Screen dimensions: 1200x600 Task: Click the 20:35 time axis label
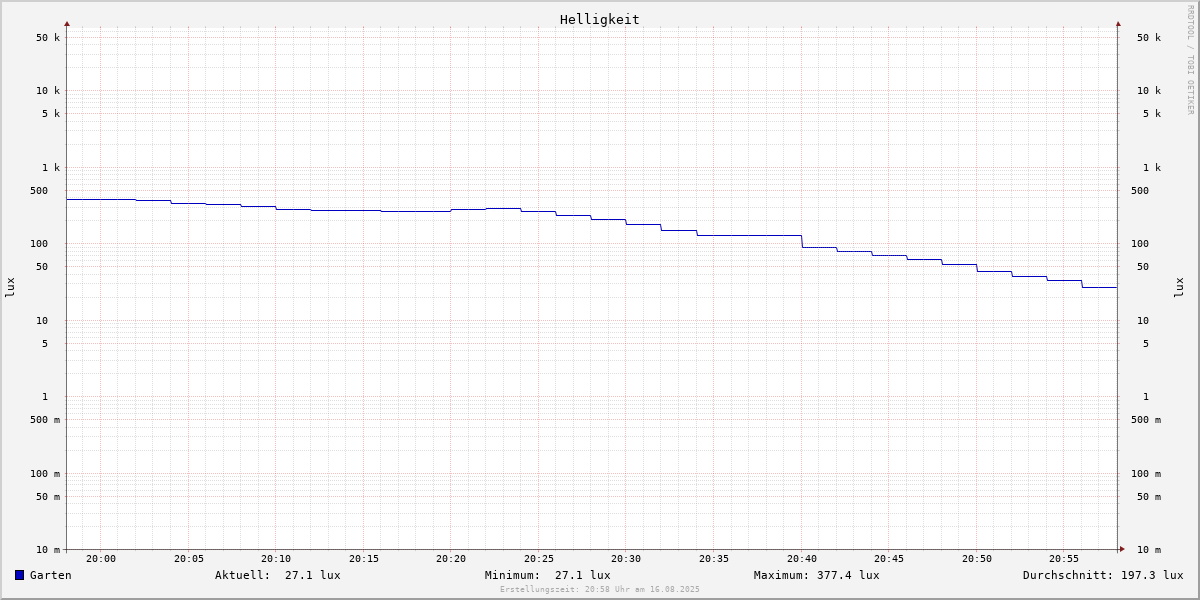(x=714, y=559)
